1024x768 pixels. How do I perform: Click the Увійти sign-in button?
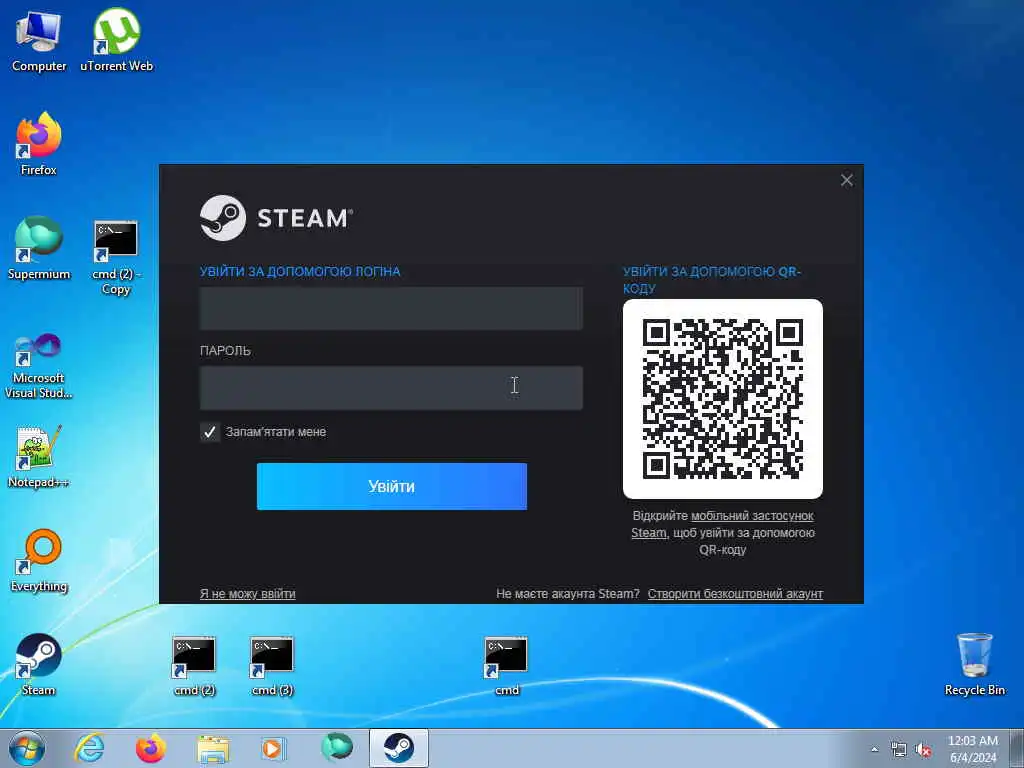(392, 487)
